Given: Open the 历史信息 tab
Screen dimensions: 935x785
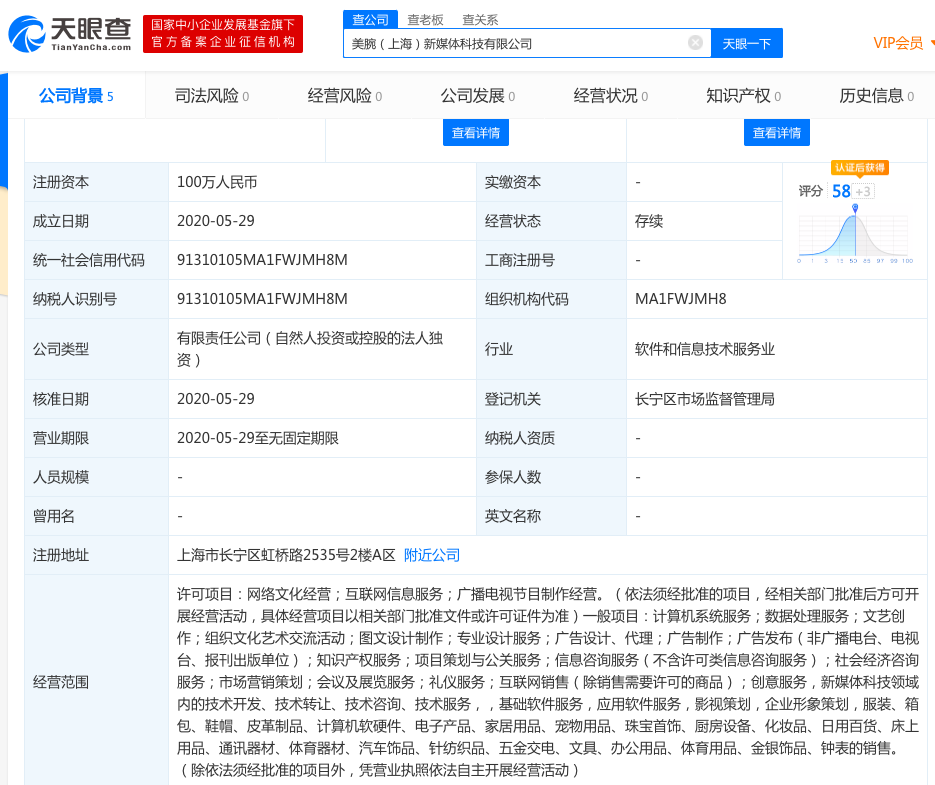Looking at the screenshot, I should pos(877,95).
